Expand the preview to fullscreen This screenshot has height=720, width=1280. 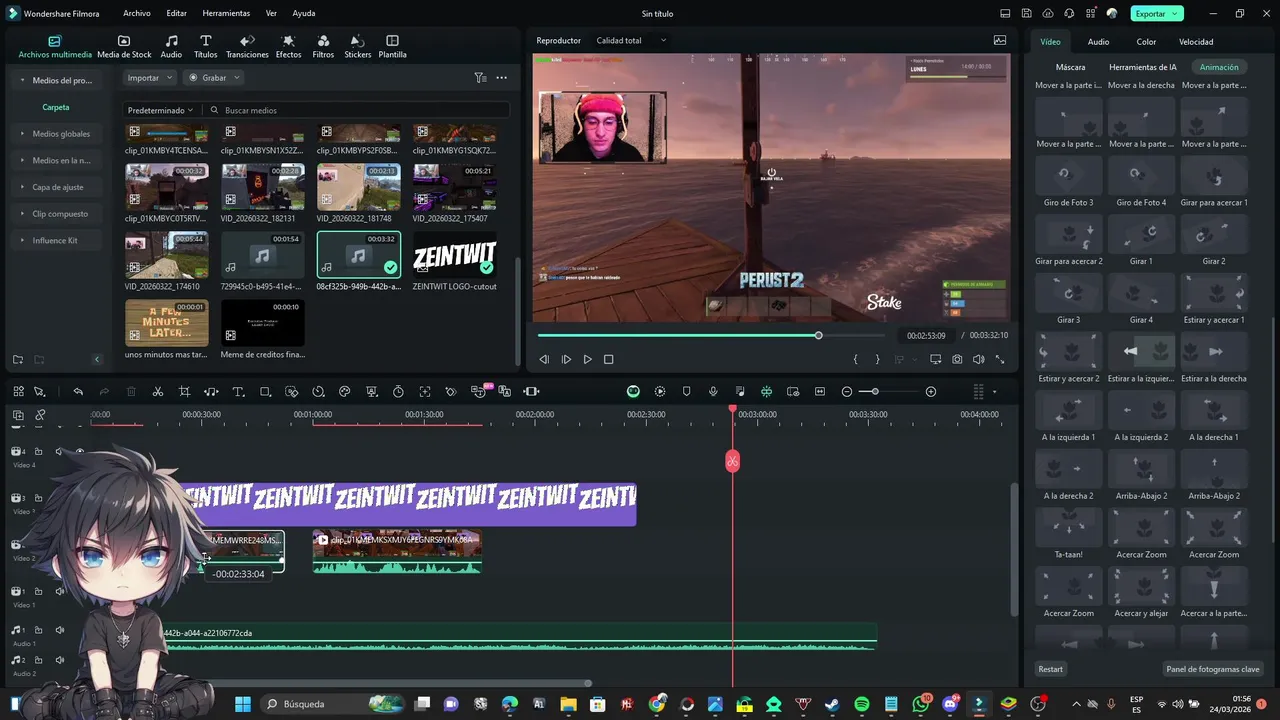point(999,359)
